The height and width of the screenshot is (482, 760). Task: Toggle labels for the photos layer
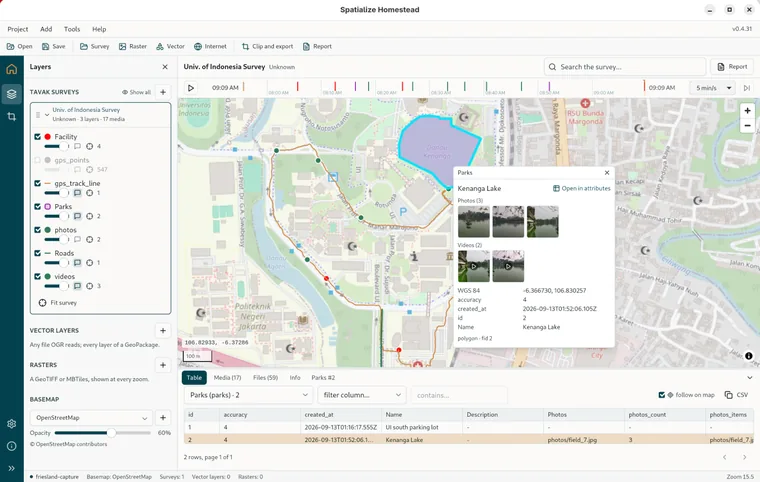click(x=77, y=240)
